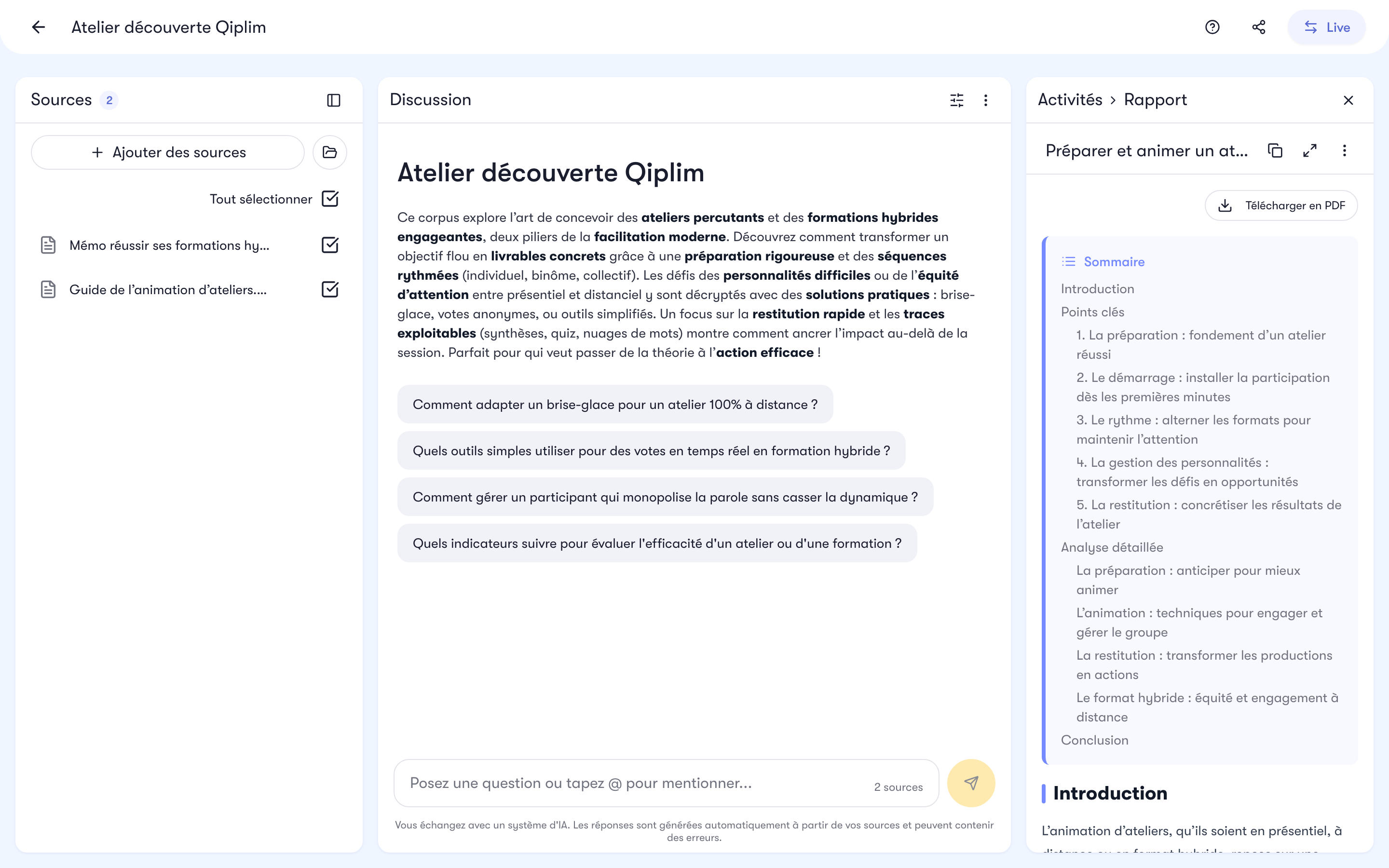The width and height of the screenshot is (1389, 868).
Task: Click Ajouter des sources button
Action: point(168,152)
